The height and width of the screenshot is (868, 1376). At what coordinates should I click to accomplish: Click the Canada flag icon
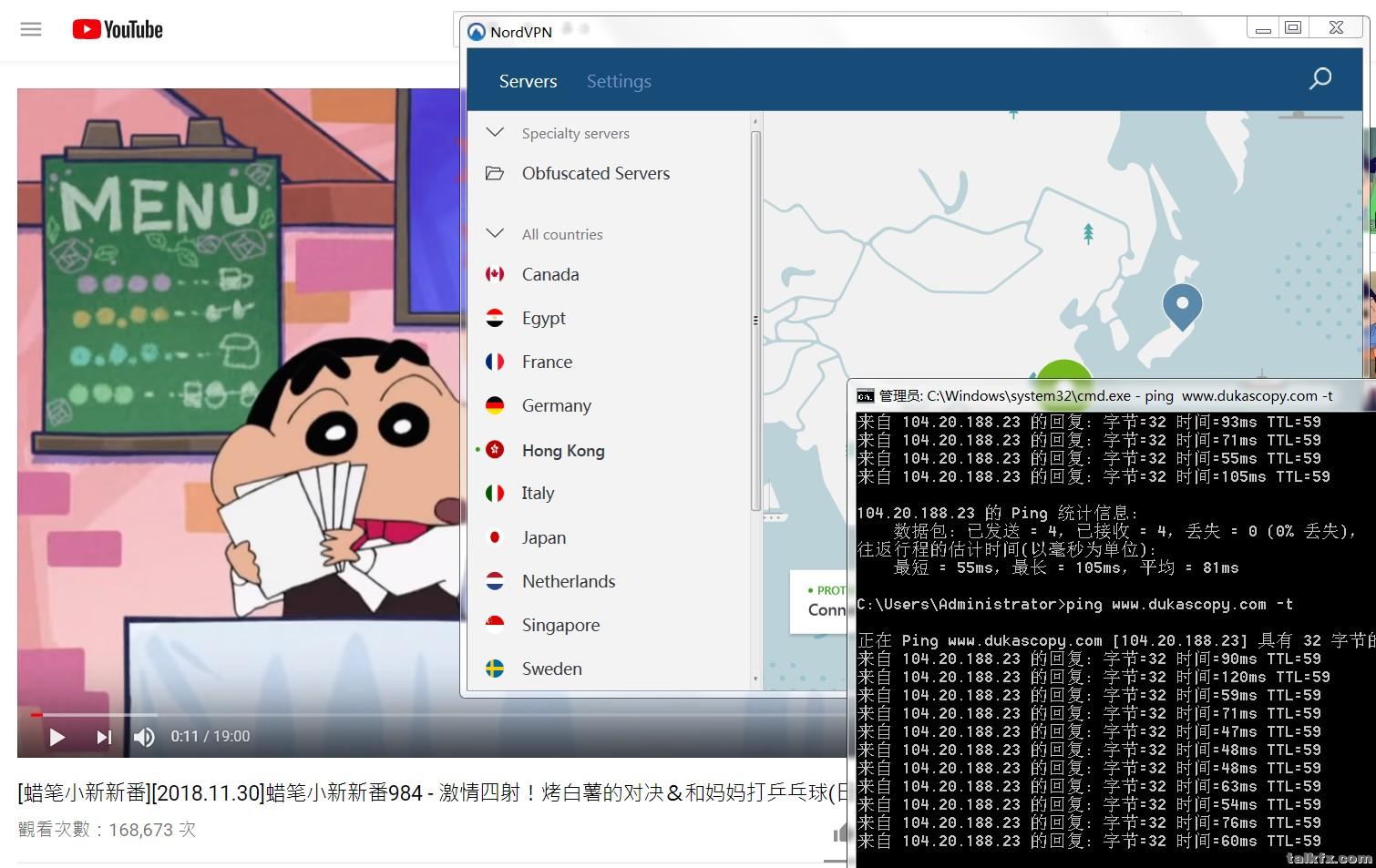point(495,274)
